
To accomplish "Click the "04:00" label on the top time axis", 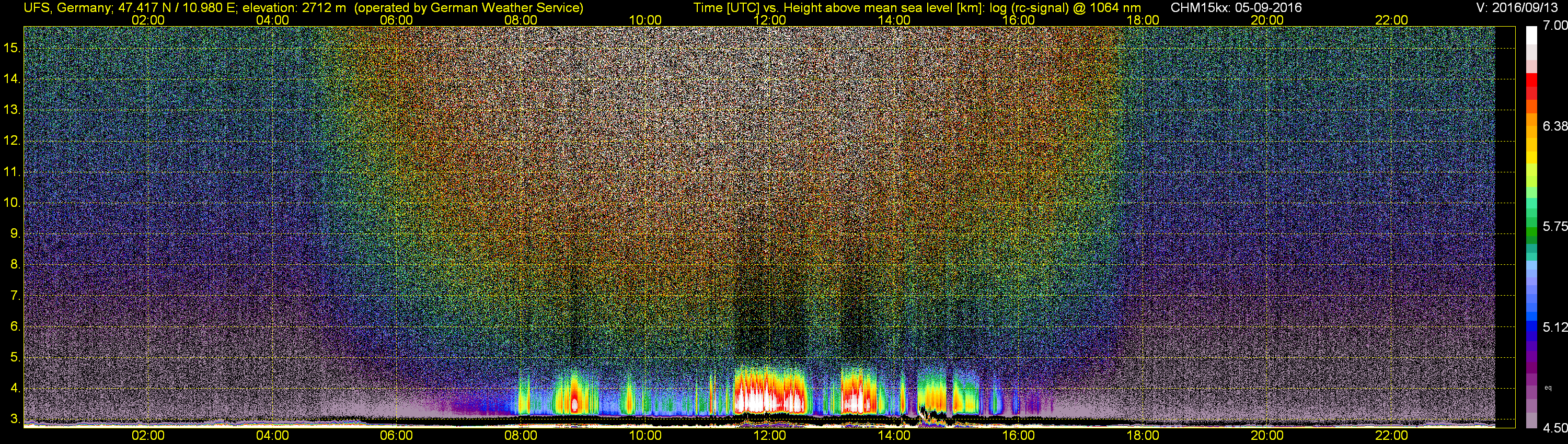I will (272, 20).
